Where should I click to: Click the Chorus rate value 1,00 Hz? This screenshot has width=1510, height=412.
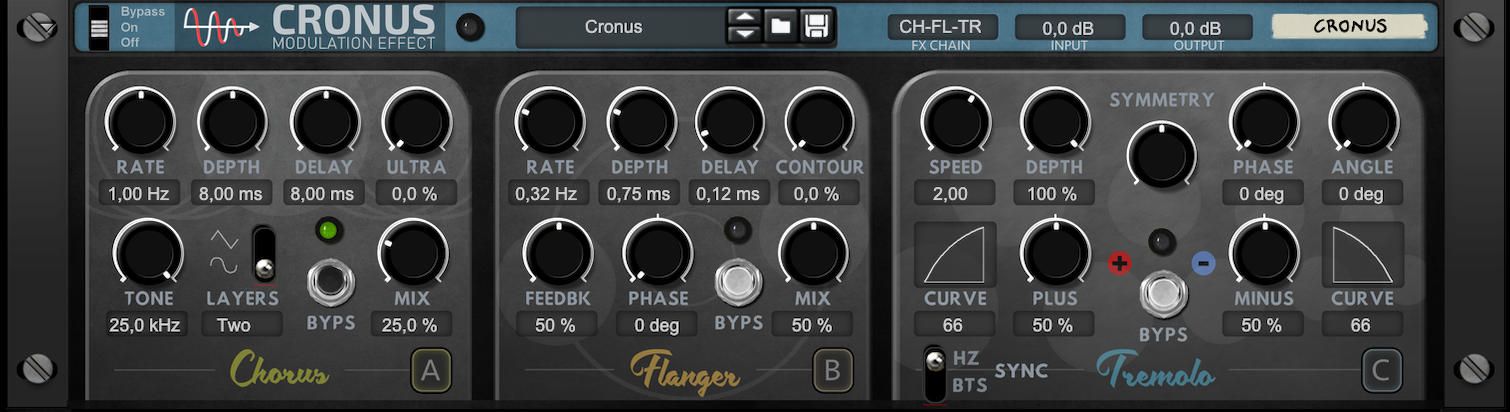tap(140, 194)
